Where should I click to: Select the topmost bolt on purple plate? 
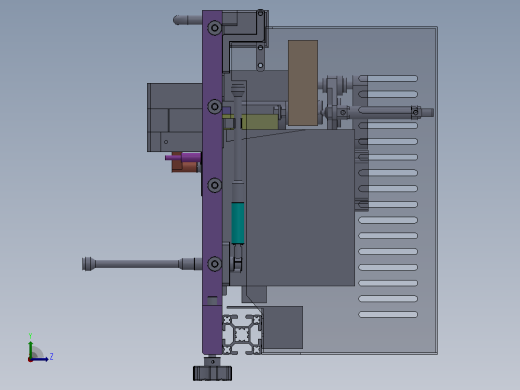pyautogui.click(x=215, y=28)
